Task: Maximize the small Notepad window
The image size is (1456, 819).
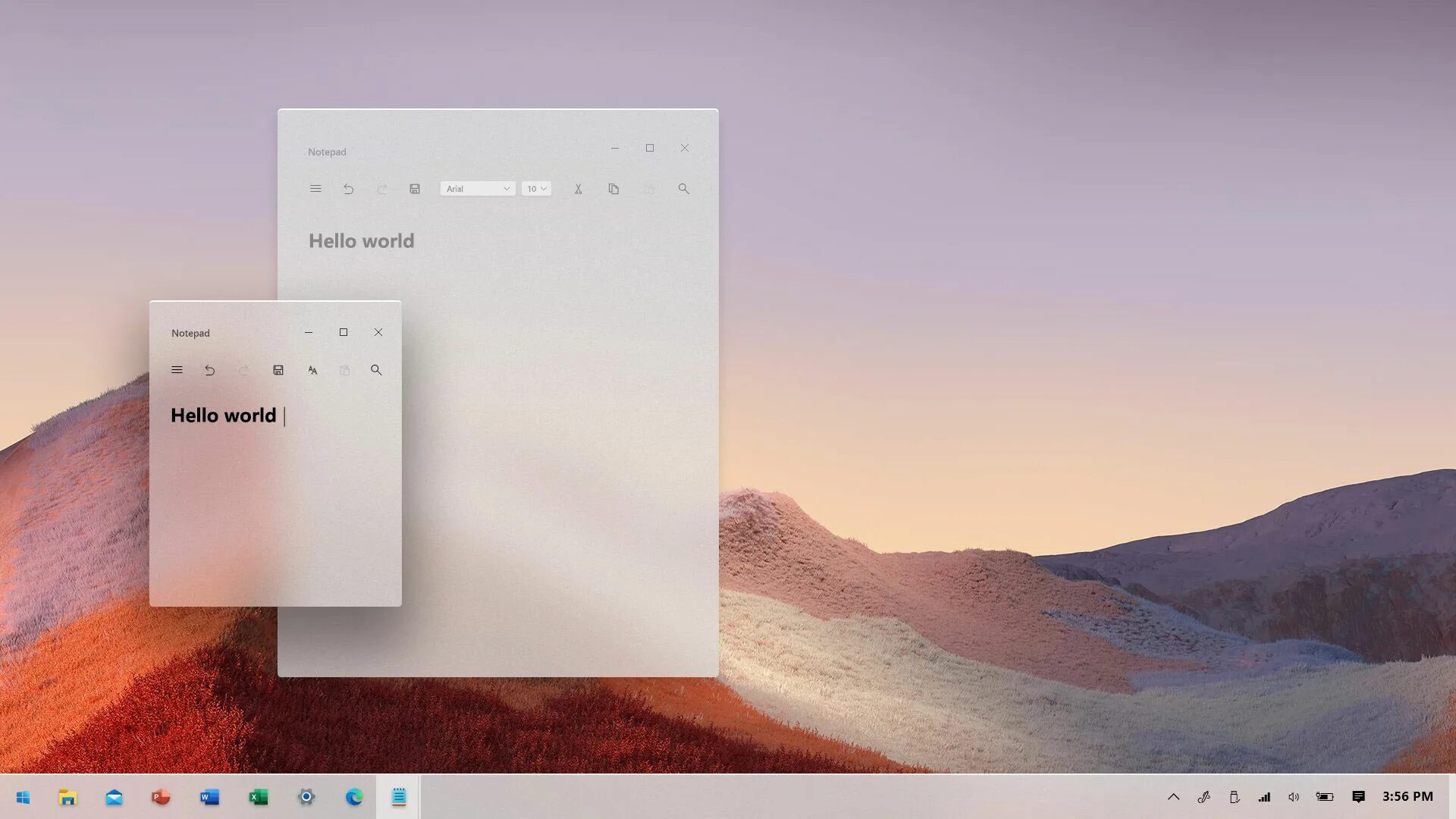Action: click(x=344, y=332)
